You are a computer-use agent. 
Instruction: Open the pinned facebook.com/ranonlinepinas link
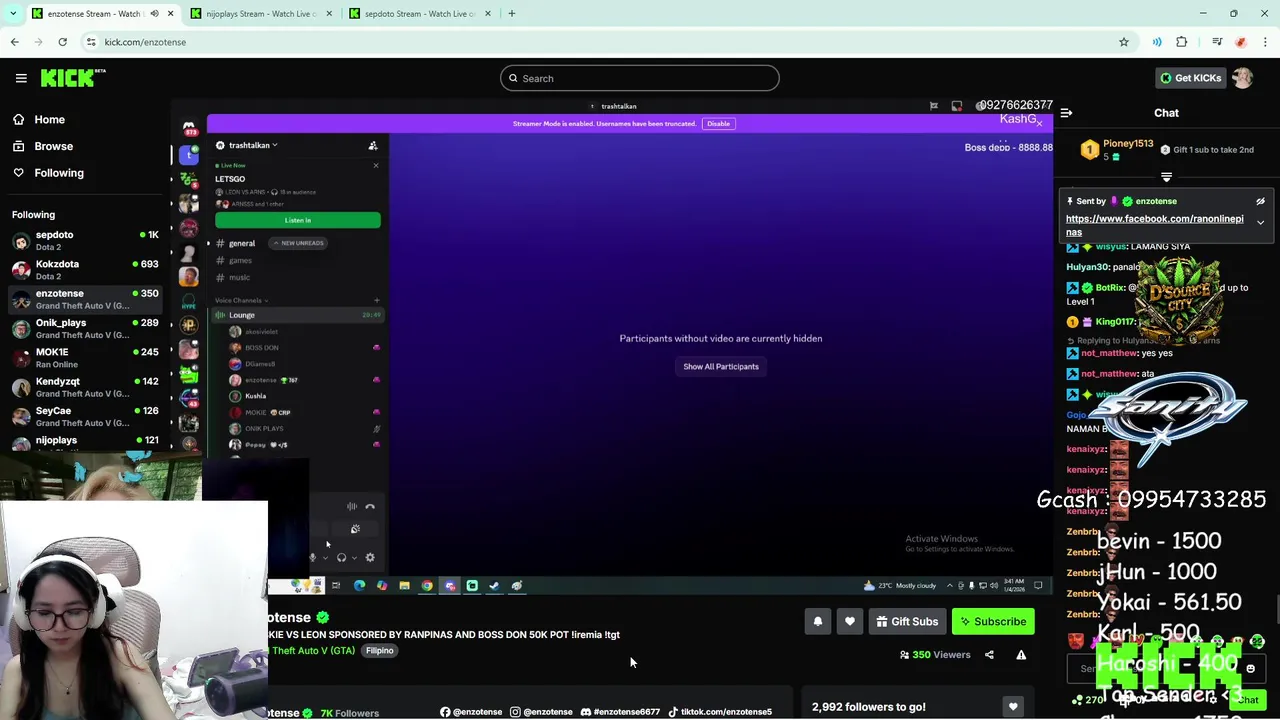click(x=1155, y=225)
